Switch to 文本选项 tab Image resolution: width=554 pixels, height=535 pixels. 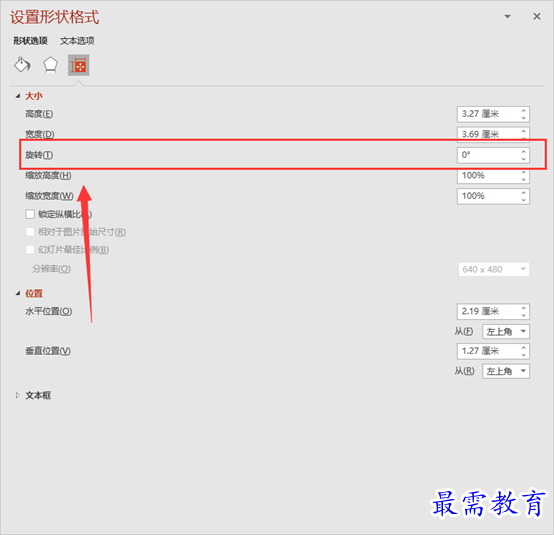coord(77,41)
